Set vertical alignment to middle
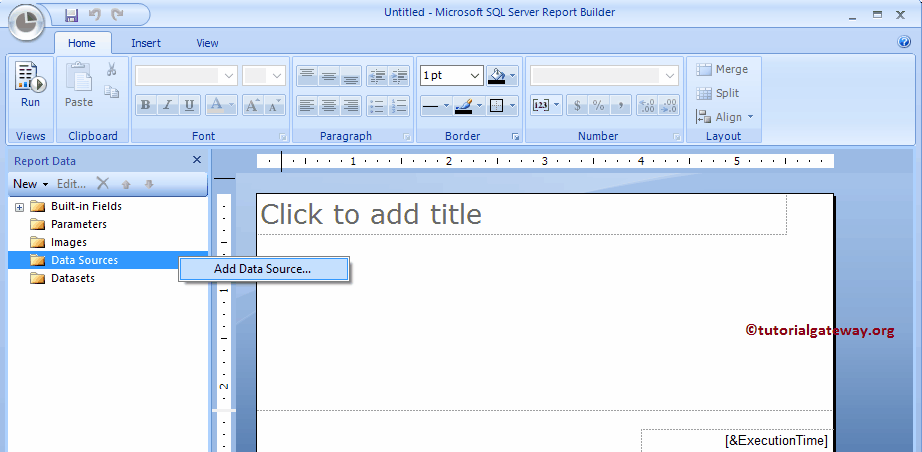The height and width of the screenshot is (452, 922). pyautogui.click(x=329, y=76)
